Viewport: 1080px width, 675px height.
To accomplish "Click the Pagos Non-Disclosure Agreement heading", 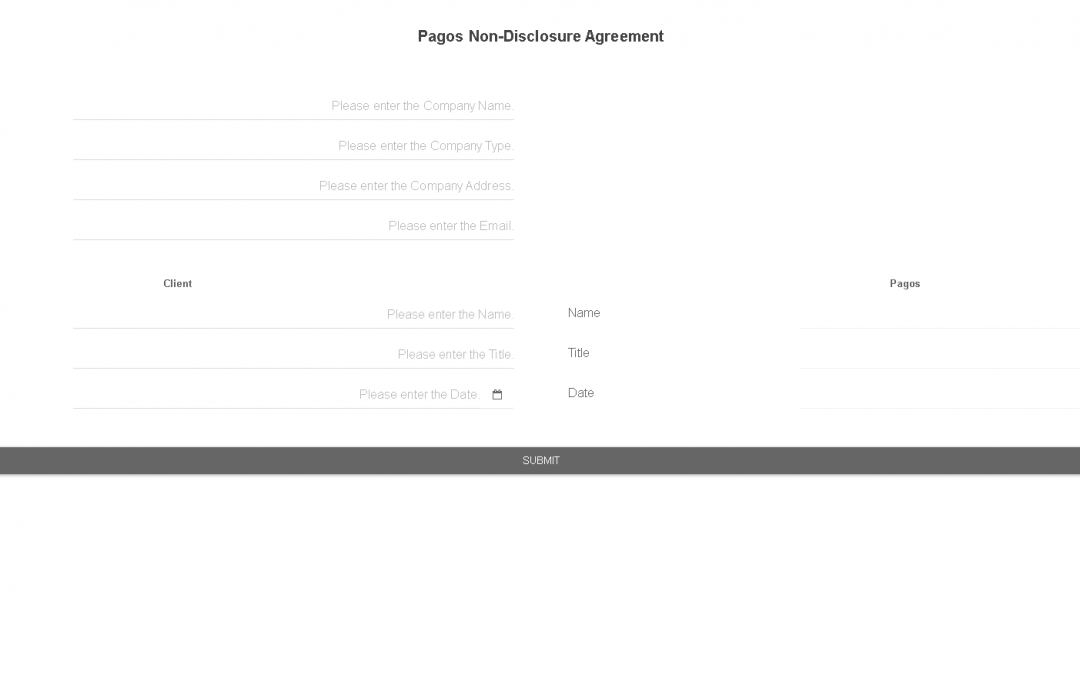I will [x=541, y=37].
